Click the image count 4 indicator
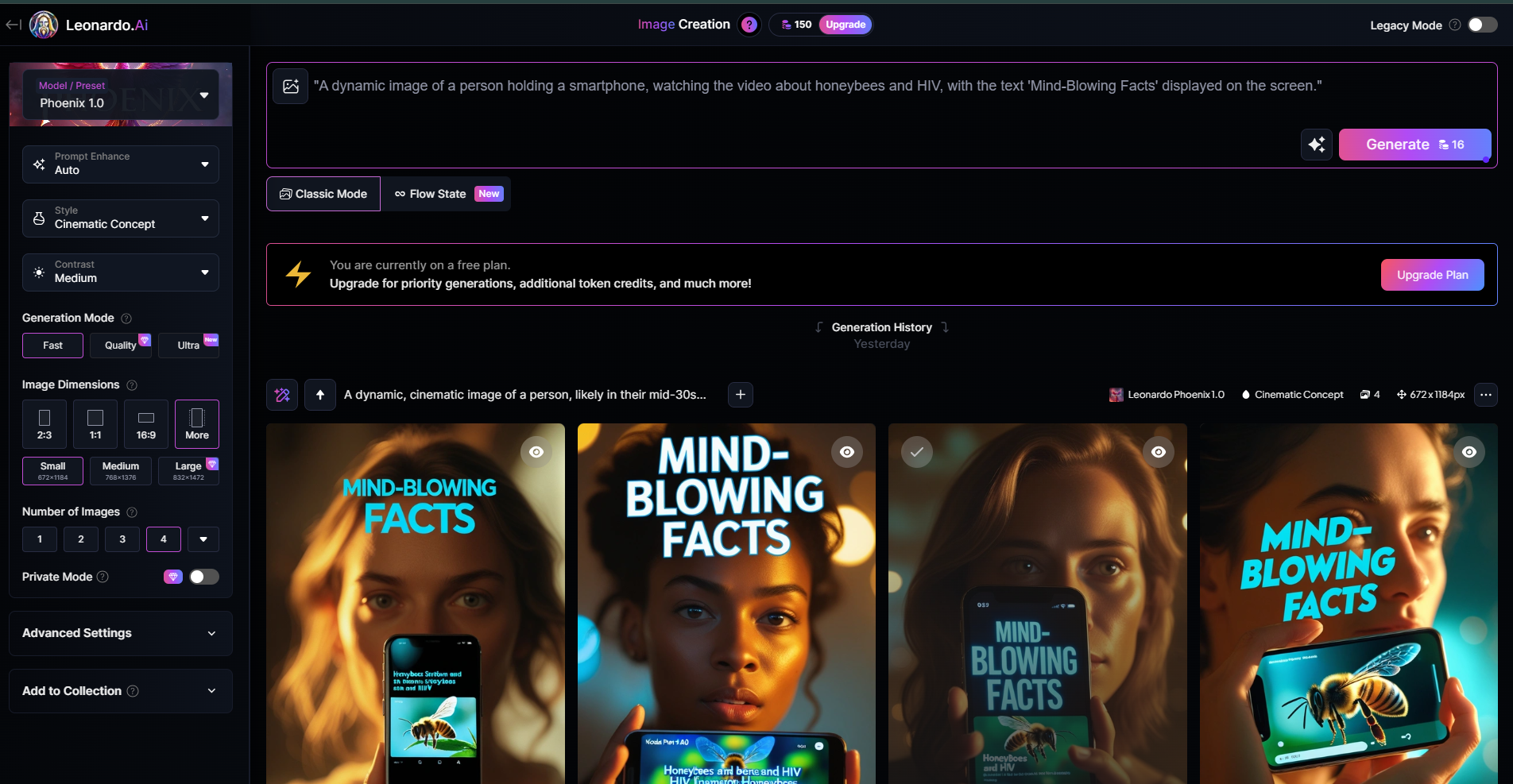Screen dimensions: 1513x784 click(x=1370, y=395)
